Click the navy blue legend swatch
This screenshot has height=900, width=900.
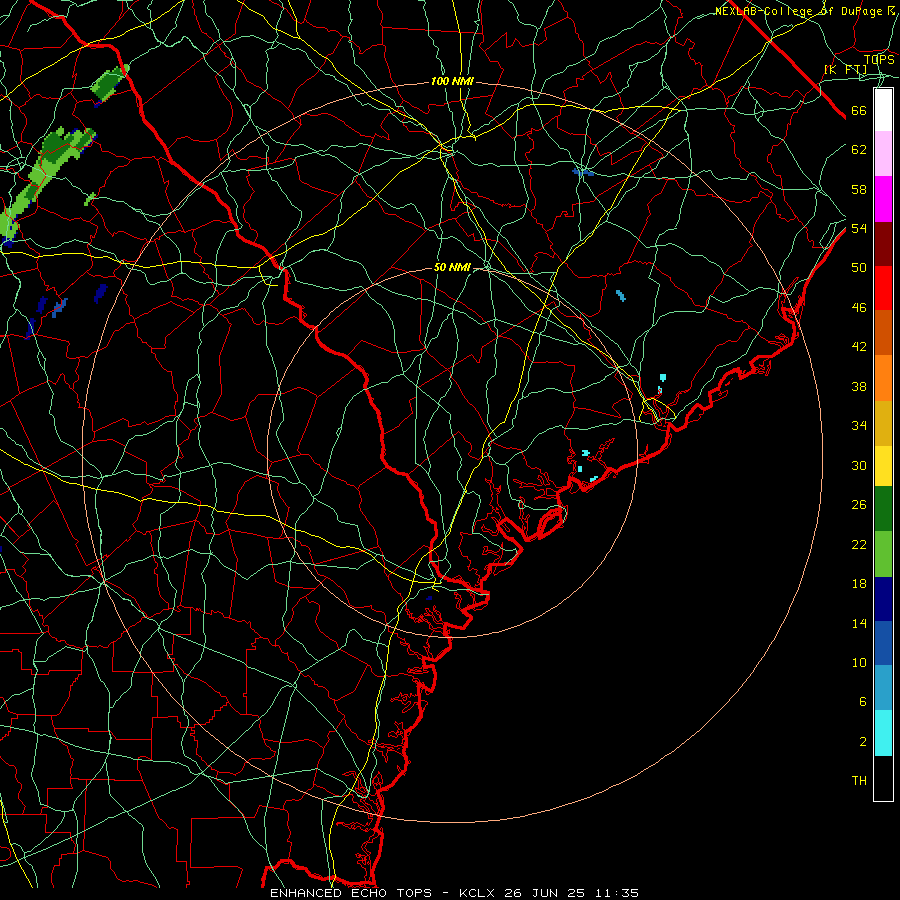(x=883, y=599)
